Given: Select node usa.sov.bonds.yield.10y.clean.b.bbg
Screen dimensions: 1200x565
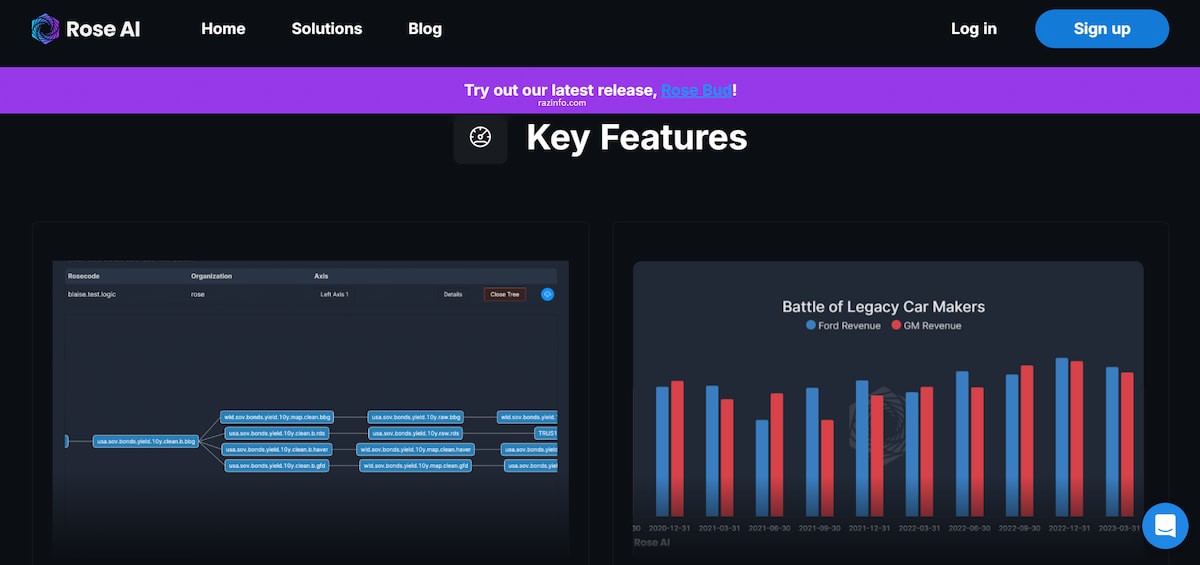Looking at the screenshot, I should point(146,441).
